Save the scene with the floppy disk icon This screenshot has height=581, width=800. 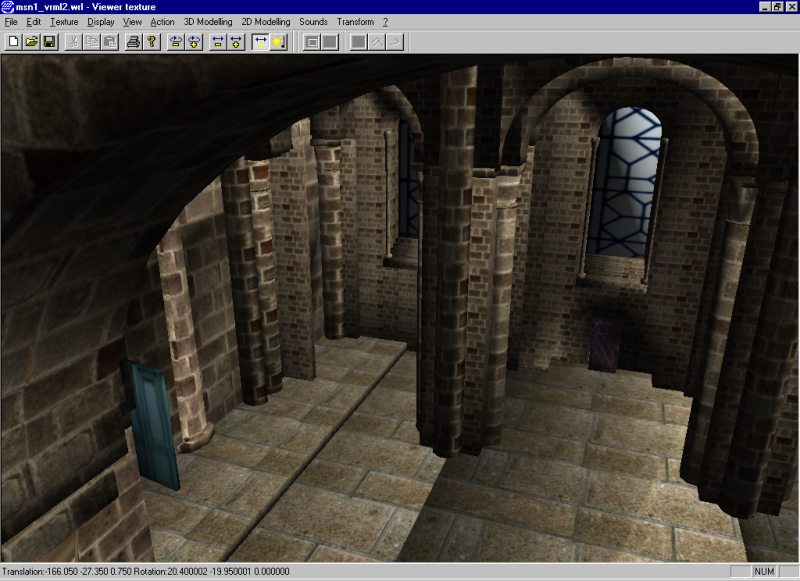coord(49,42)
